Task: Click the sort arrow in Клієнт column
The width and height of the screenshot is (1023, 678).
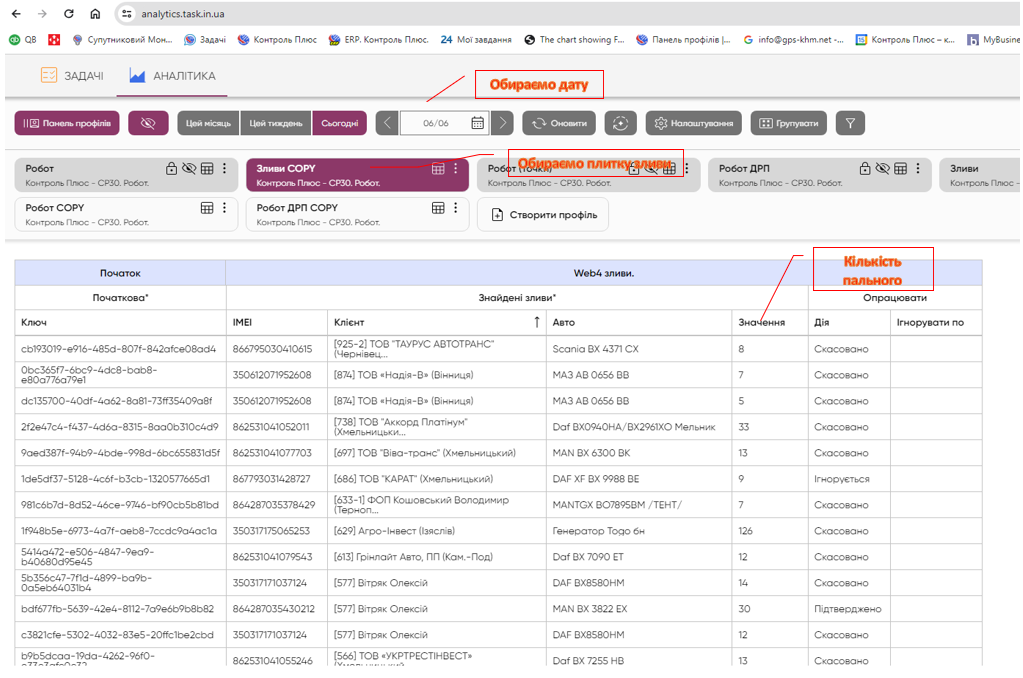Action: tap(537, 322)
